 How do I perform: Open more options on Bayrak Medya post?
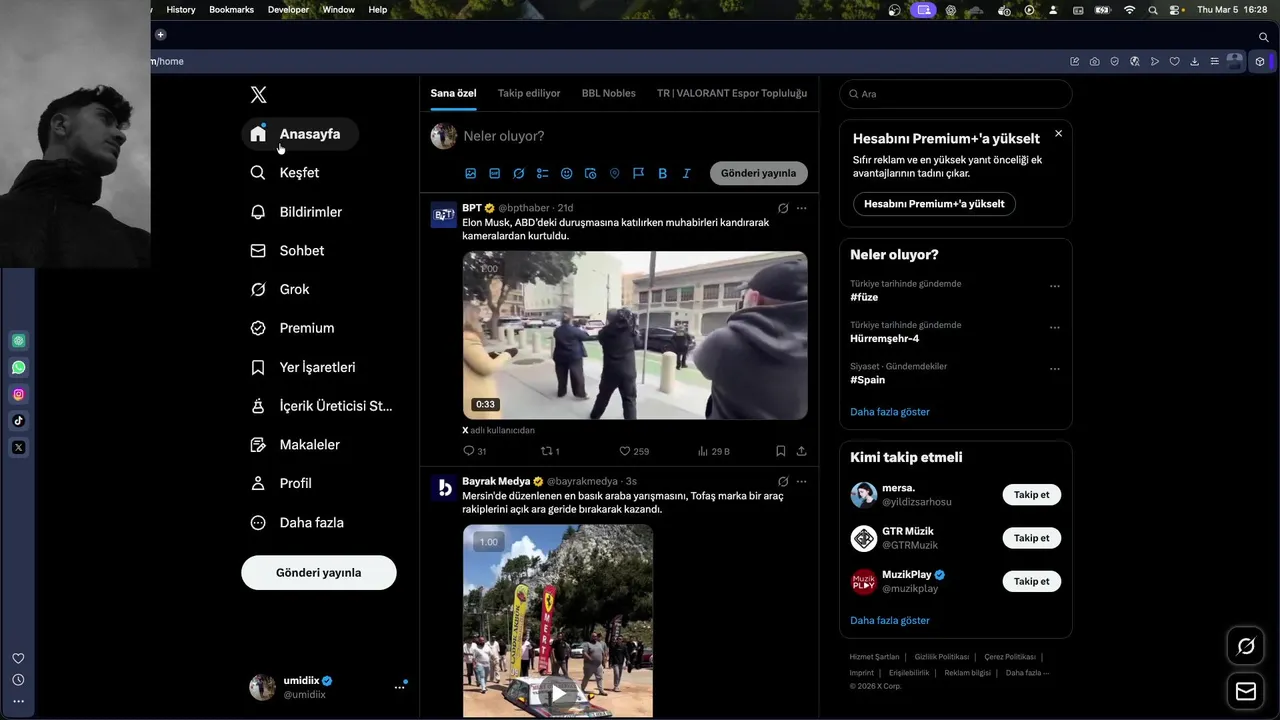801,481
